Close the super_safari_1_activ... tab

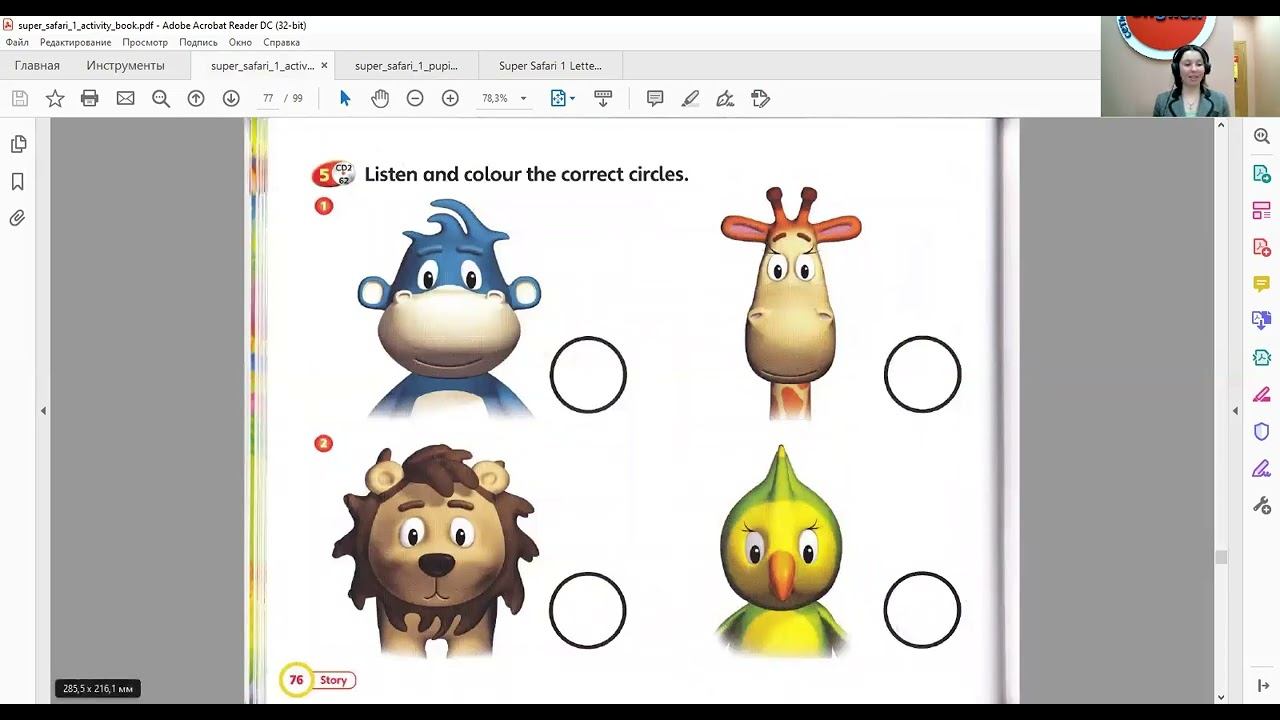[324, 66]
